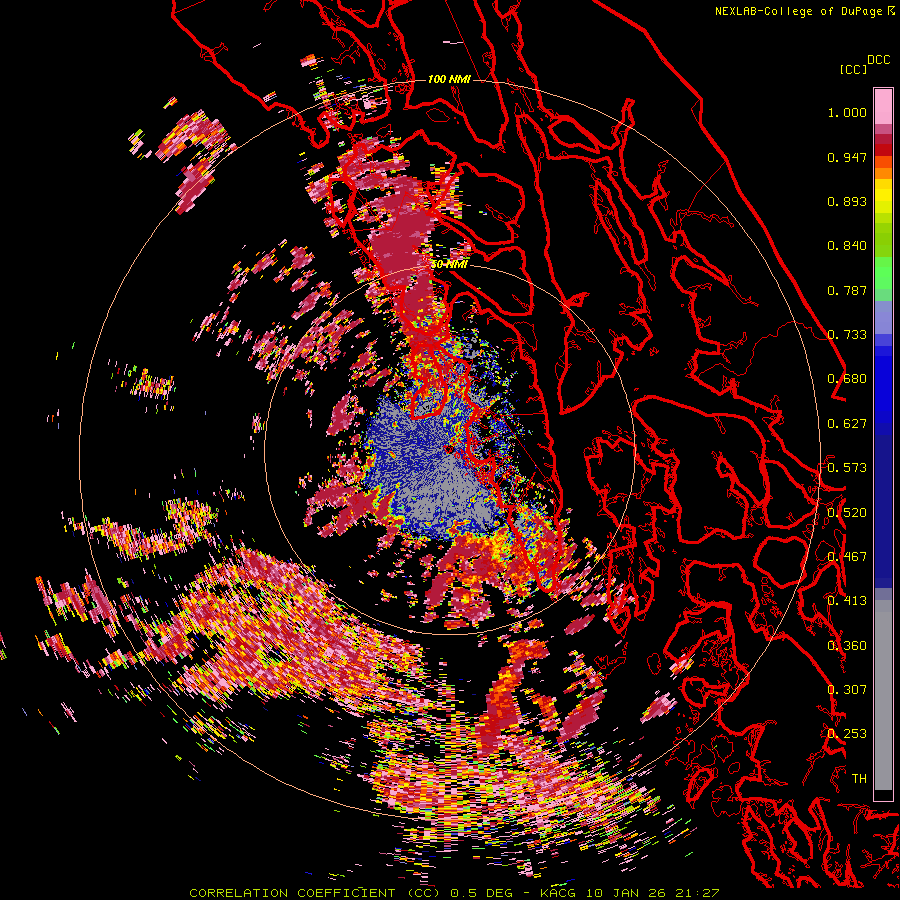This screenshot has height=900, width=900.
Task: Click the 50 NMI range ring label
Action: coord(449,265)
